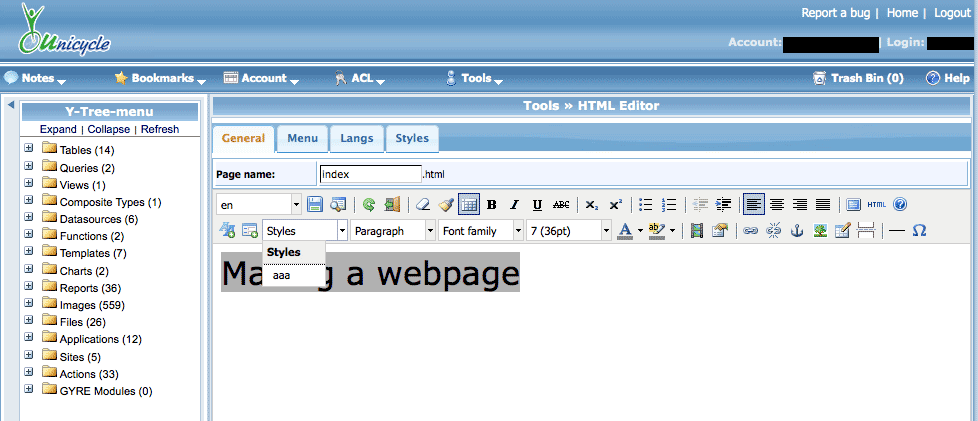
Task: Click the Collapse link in Y-Tree-menu
Action: [110, 130]
